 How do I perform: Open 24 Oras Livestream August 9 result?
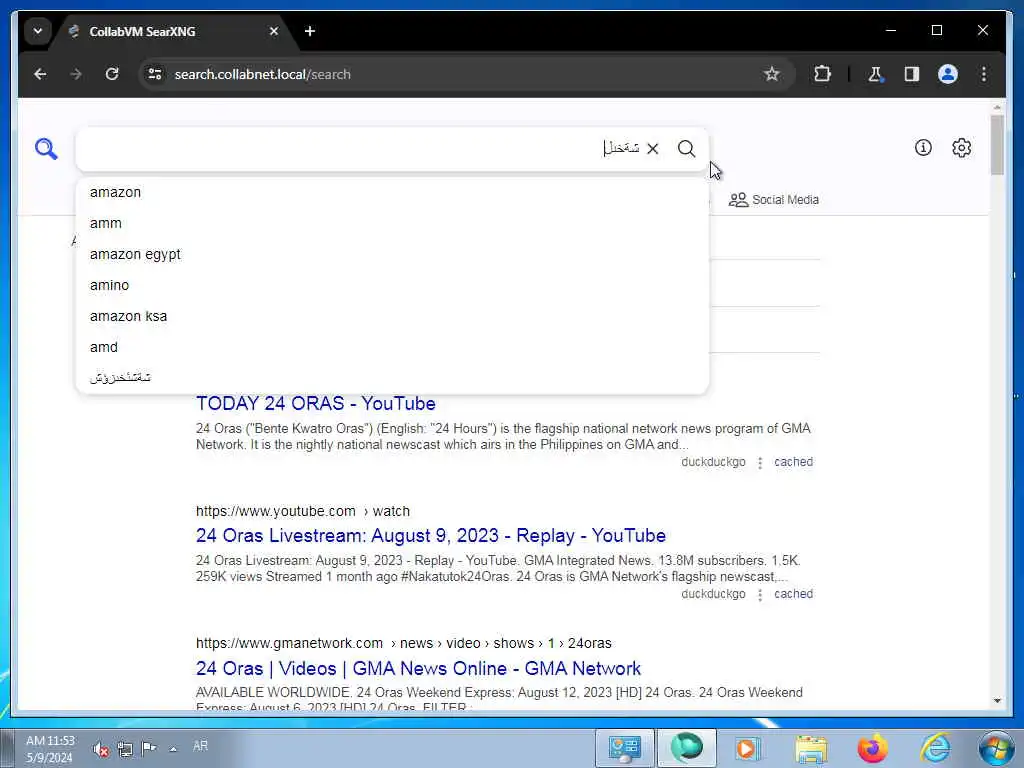pos(430,536)
